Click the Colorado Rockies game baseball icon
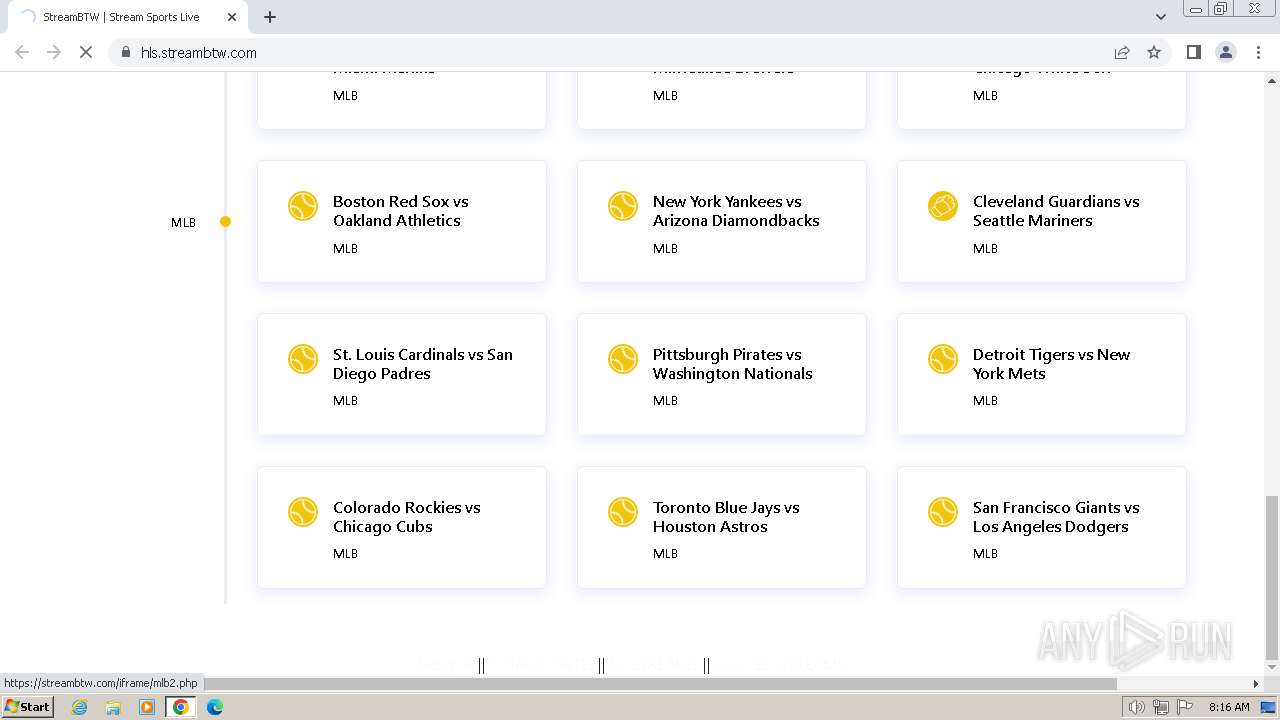 (303, 512)
